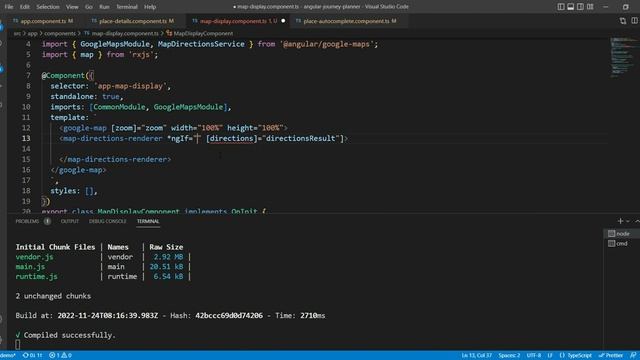Click the terminal cursor prompt
Screen dimensions: 640x360
[18, 345]
